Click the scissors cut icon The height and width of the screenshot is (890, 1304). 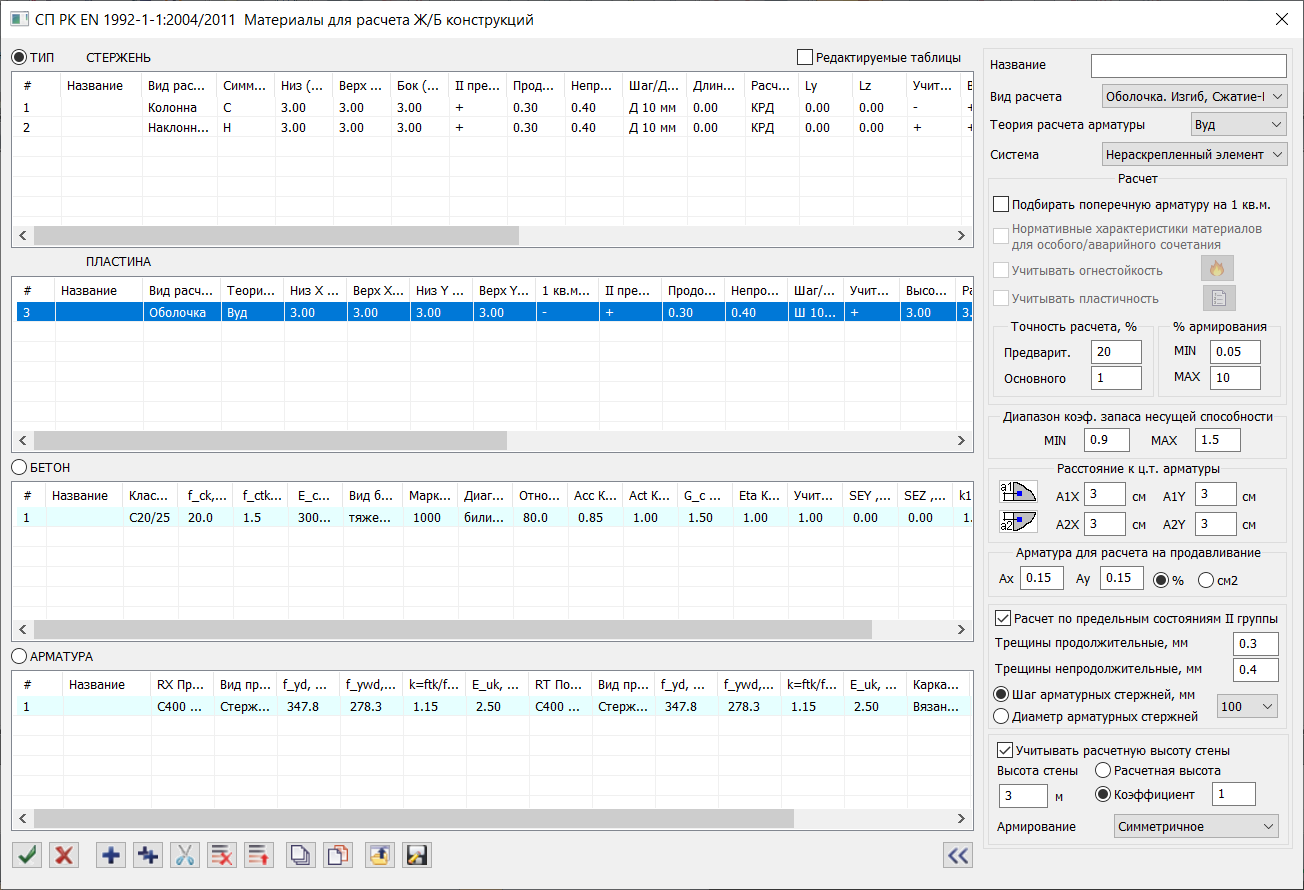click(185, 855)
